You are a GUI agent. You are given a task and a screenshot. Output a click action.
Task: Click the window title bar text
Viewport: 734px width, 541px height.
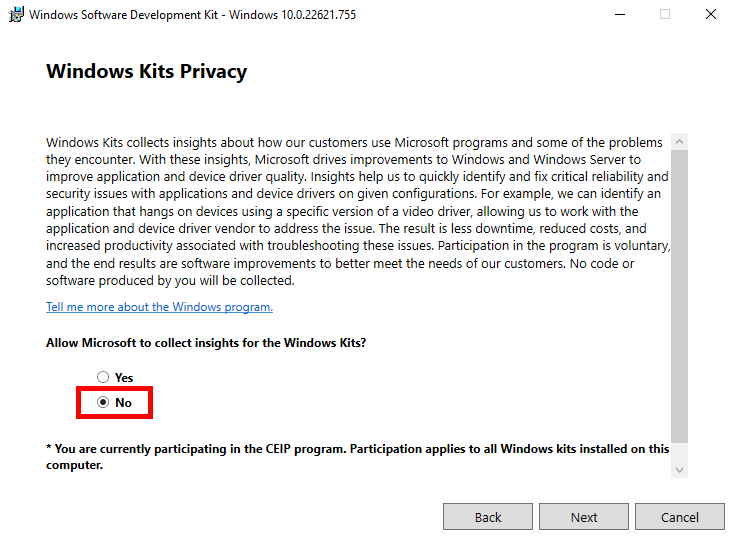[x=192, y=15]
